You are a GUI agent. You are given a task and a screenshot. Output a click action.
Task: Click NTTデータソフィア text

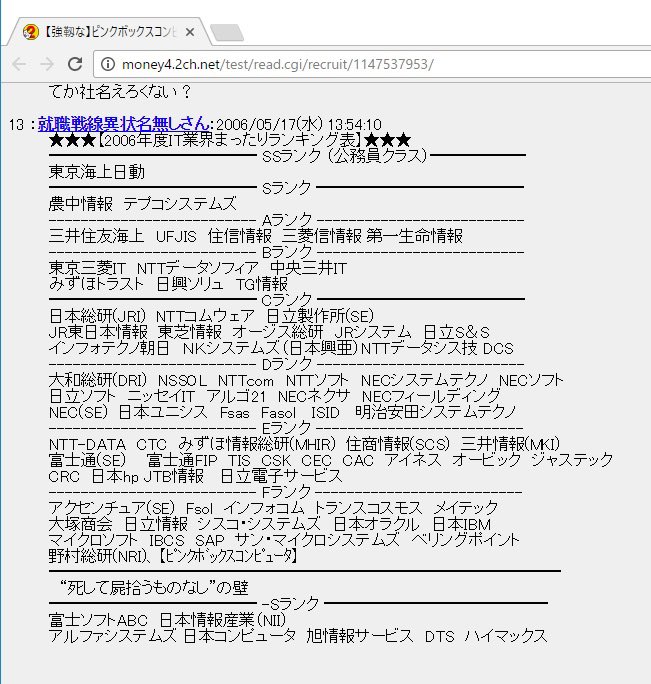[x=198, y=268]
